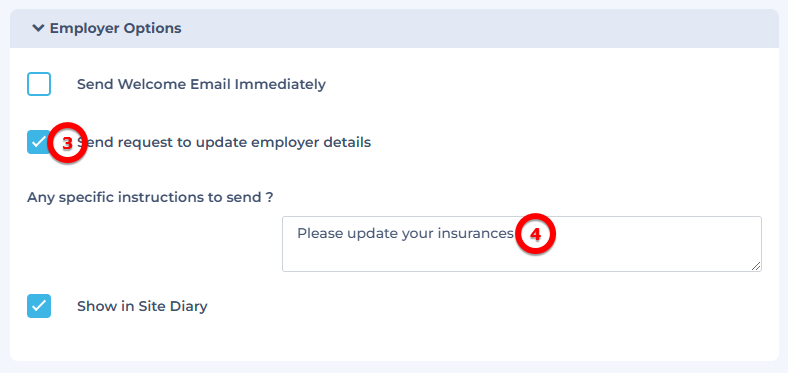
Task: Click the resize grip of the instructions text area
Action: click(756, 266)
